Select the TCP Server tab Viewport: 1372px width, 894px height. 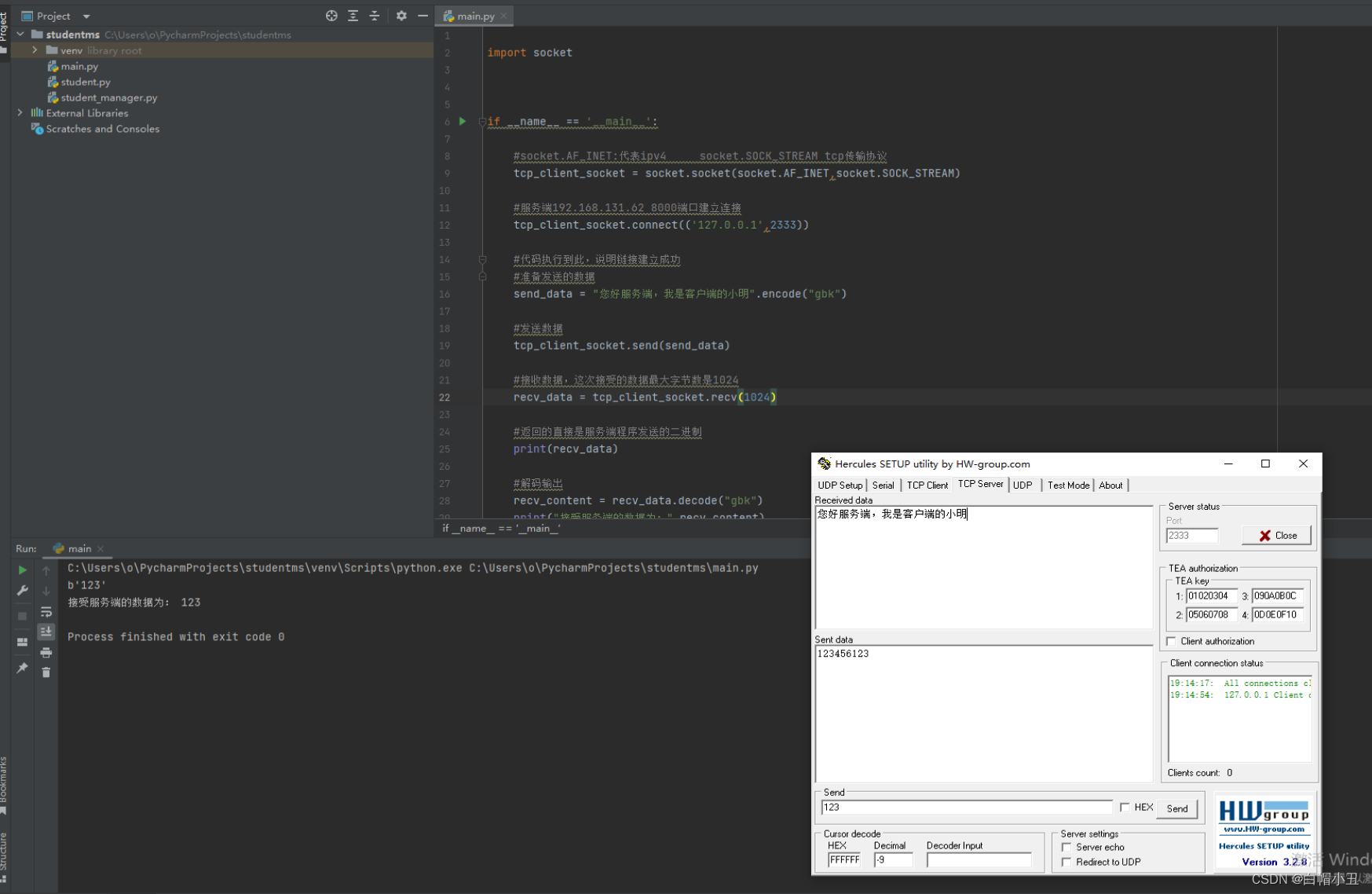980,484
